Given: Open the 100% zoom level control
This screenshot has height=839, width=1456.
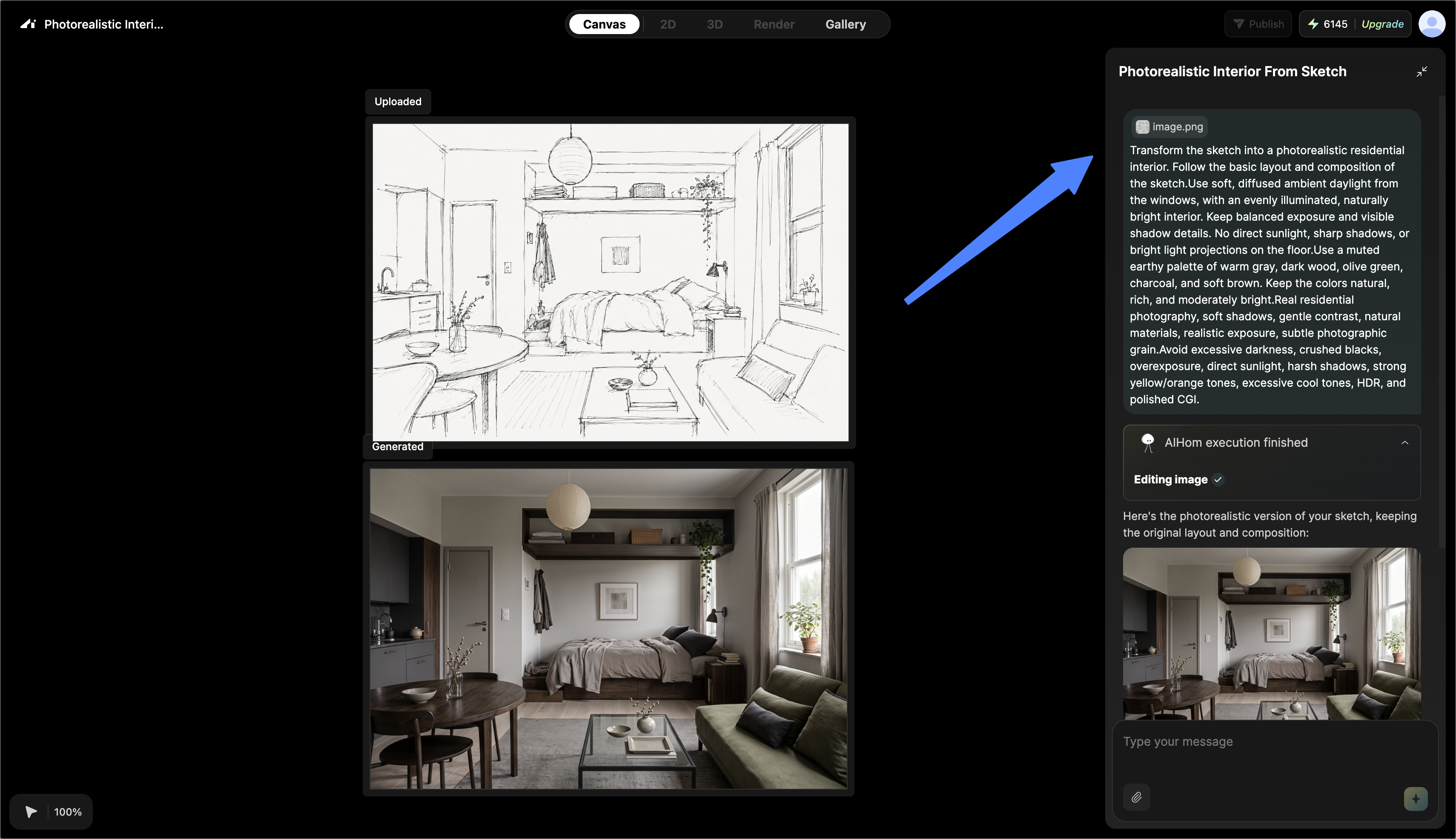Looking at the screenshot, I should (68, 812).
